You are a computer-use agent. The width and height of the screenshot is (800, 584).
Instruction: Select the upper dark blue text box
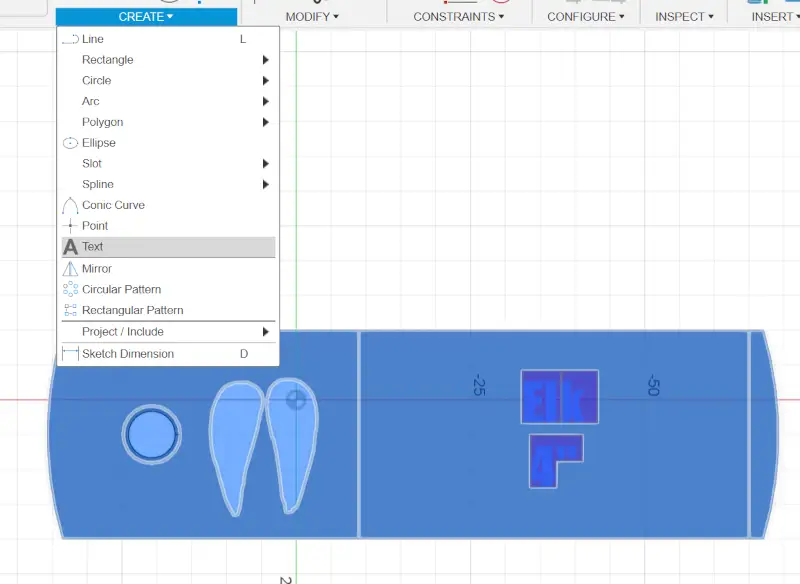pos(560,397)
